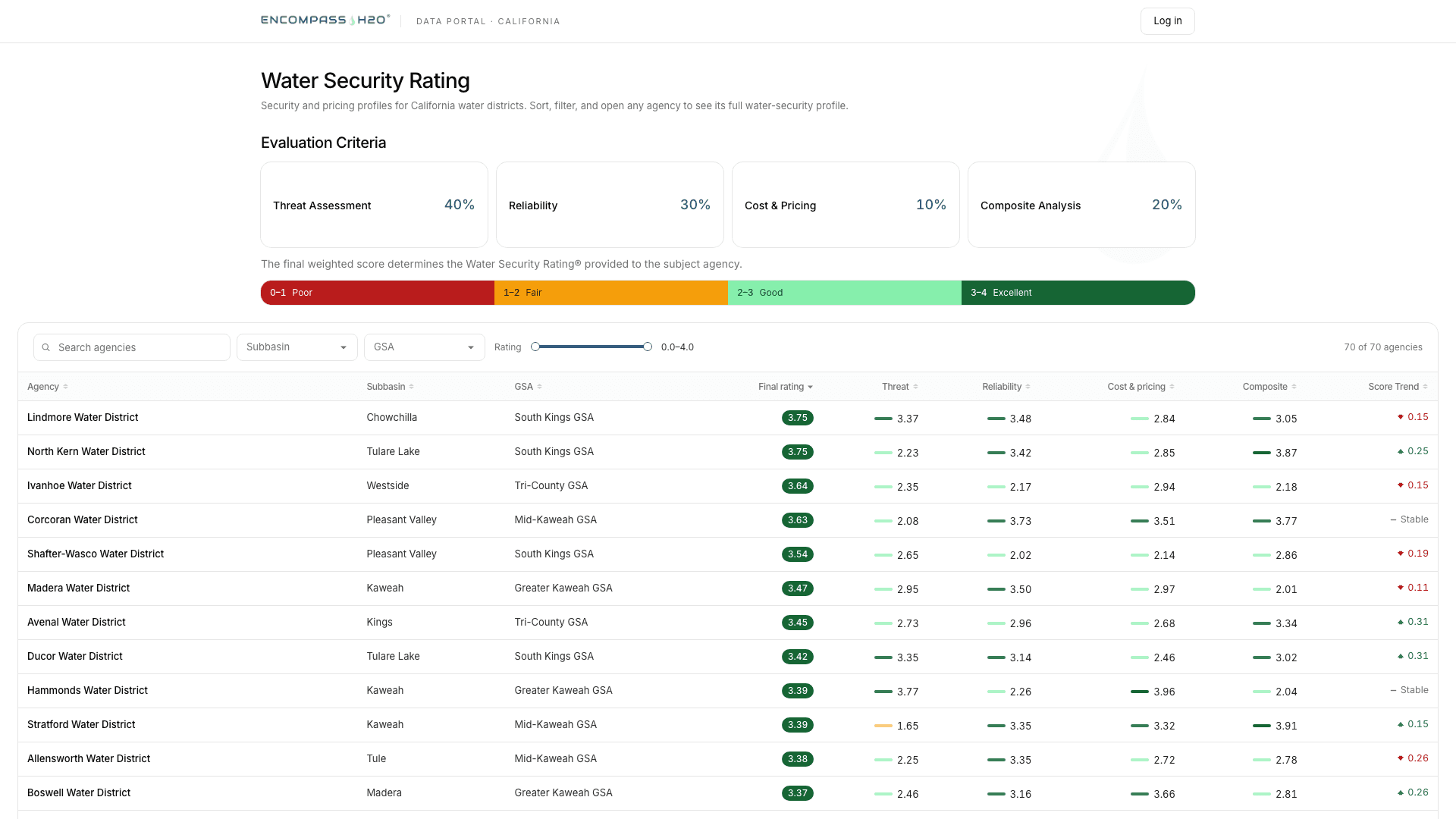Click the Encompass H2O logo
This screenshot has height=819, width=1456.
(x=325, y=20)
